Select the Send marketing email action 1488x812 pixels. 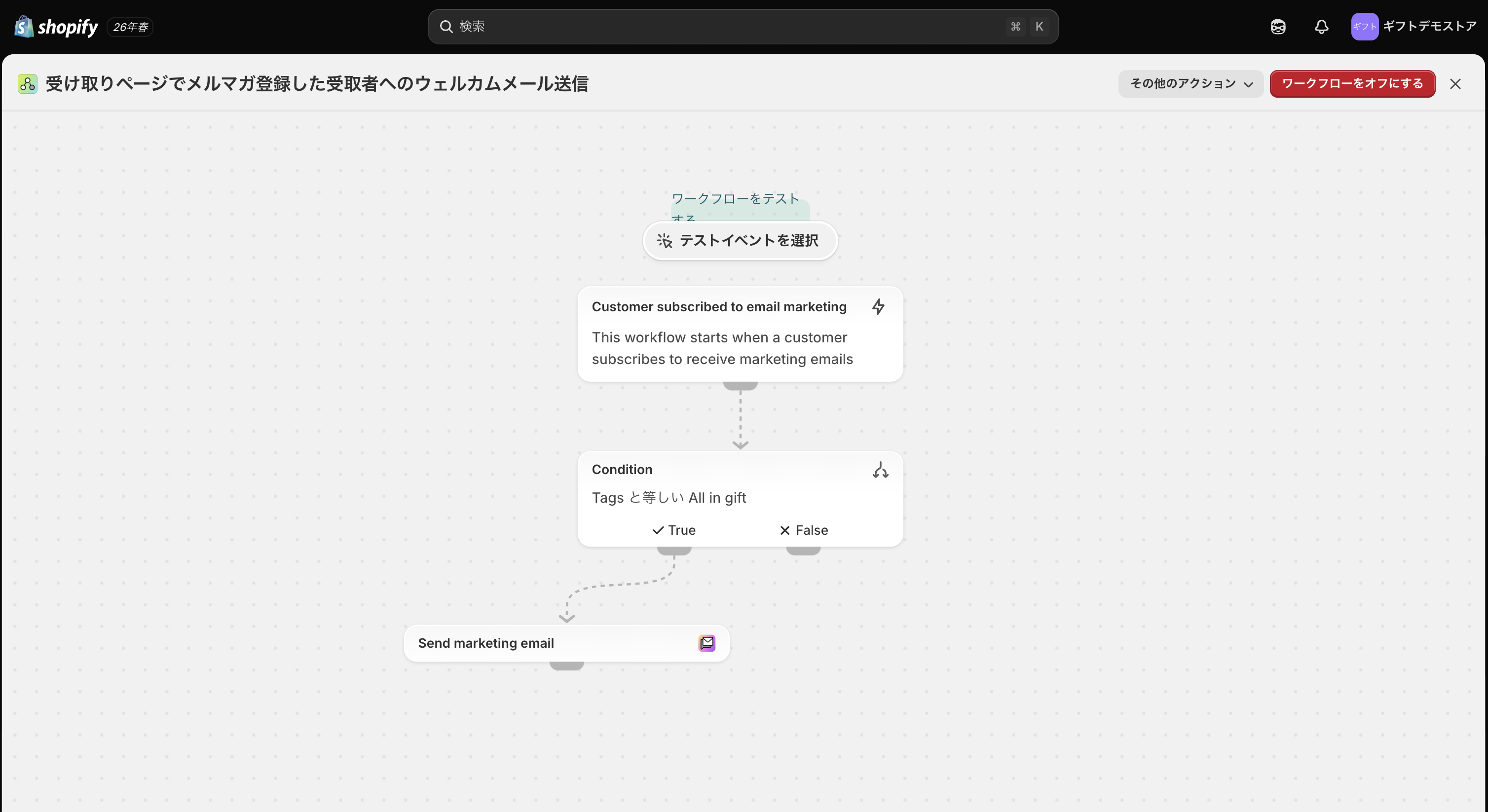tap(566, 643)
